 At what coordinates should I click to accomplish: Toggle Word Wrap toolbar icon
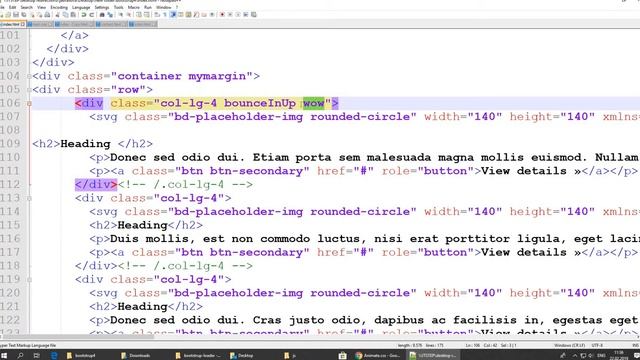[157, 15]
